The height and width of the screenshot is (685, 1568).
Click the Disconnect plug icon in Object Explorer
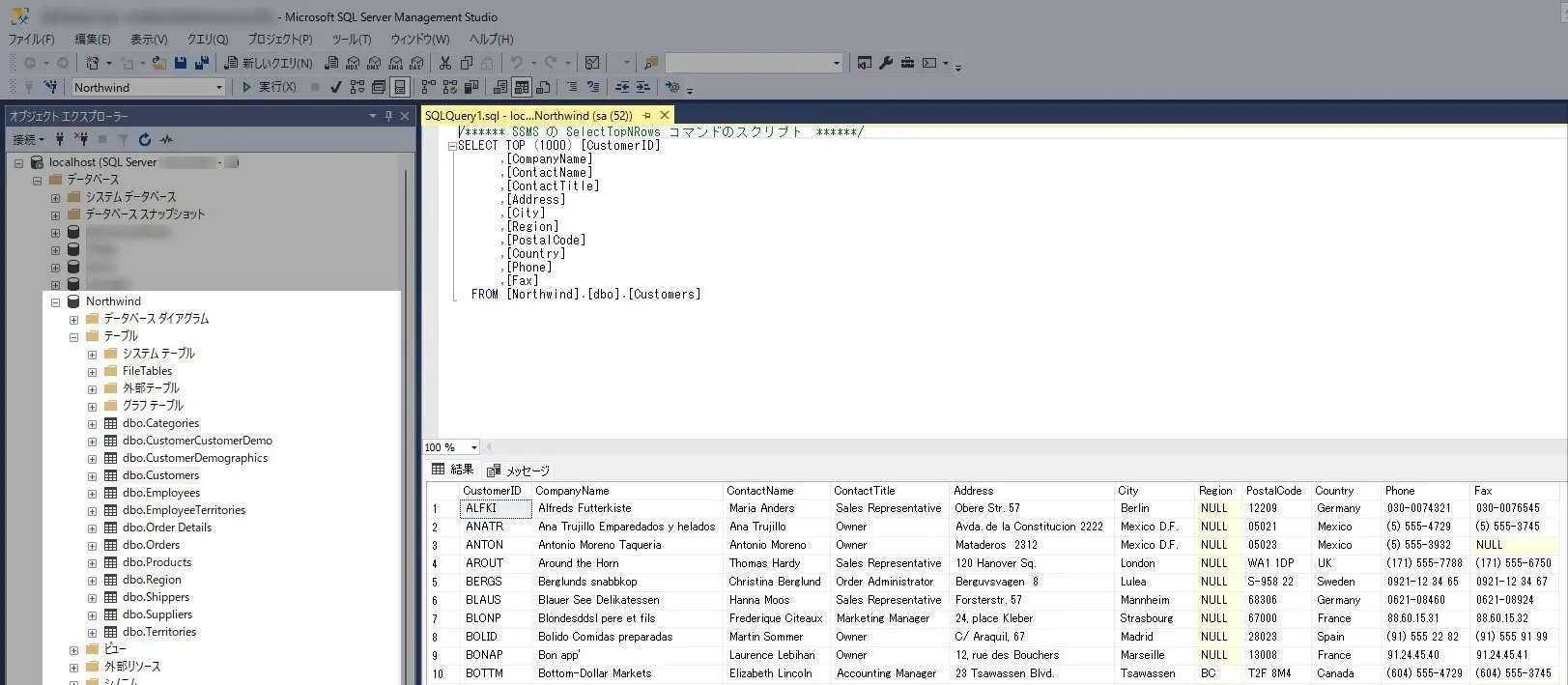coord(81,139)
